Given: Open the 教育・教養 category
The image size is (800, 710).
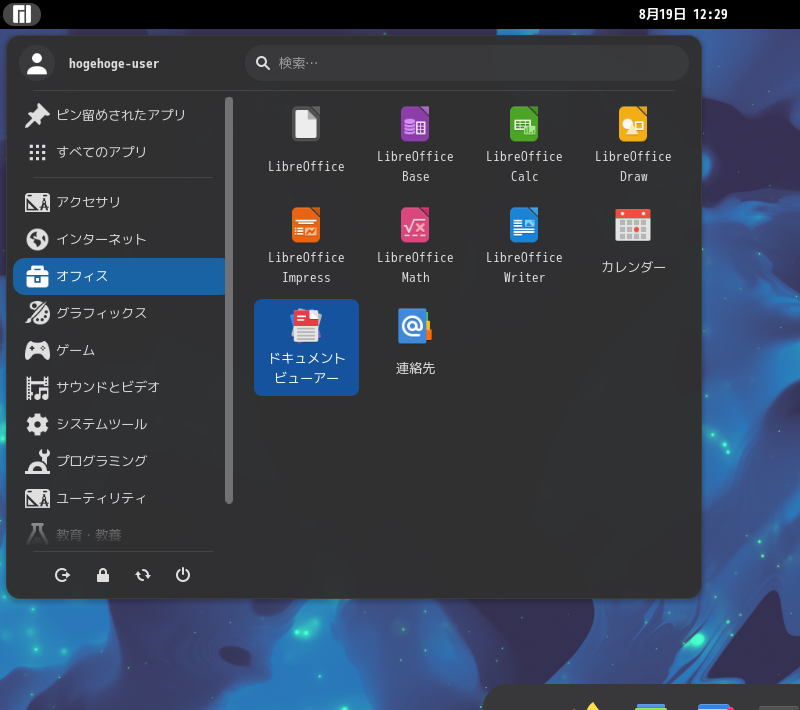Looking at the screenshot, I should coord(118,535).
